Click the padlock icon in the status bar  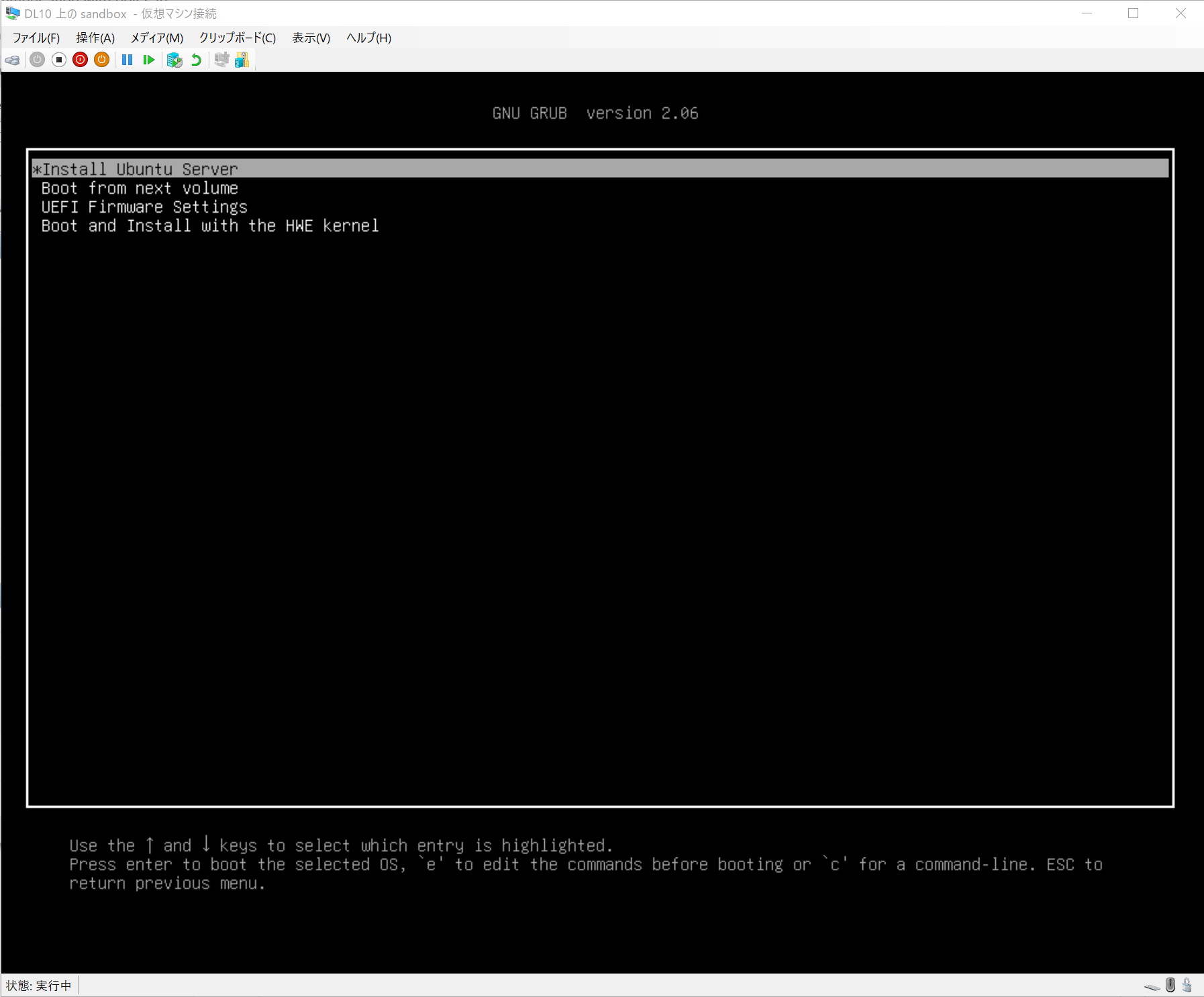(x=1187, y=984)
